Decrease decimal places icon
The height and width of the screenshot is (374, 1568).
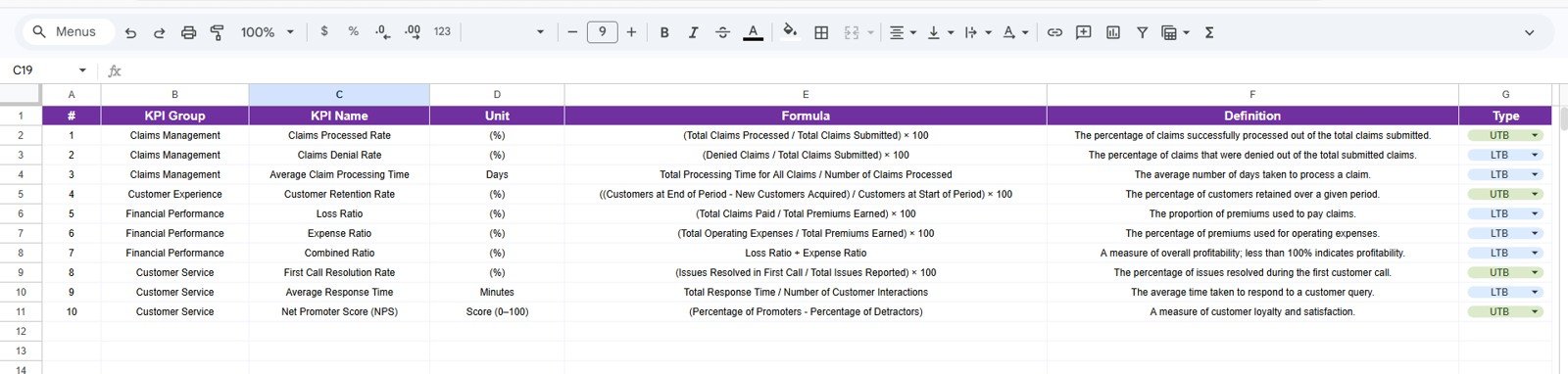382,32
